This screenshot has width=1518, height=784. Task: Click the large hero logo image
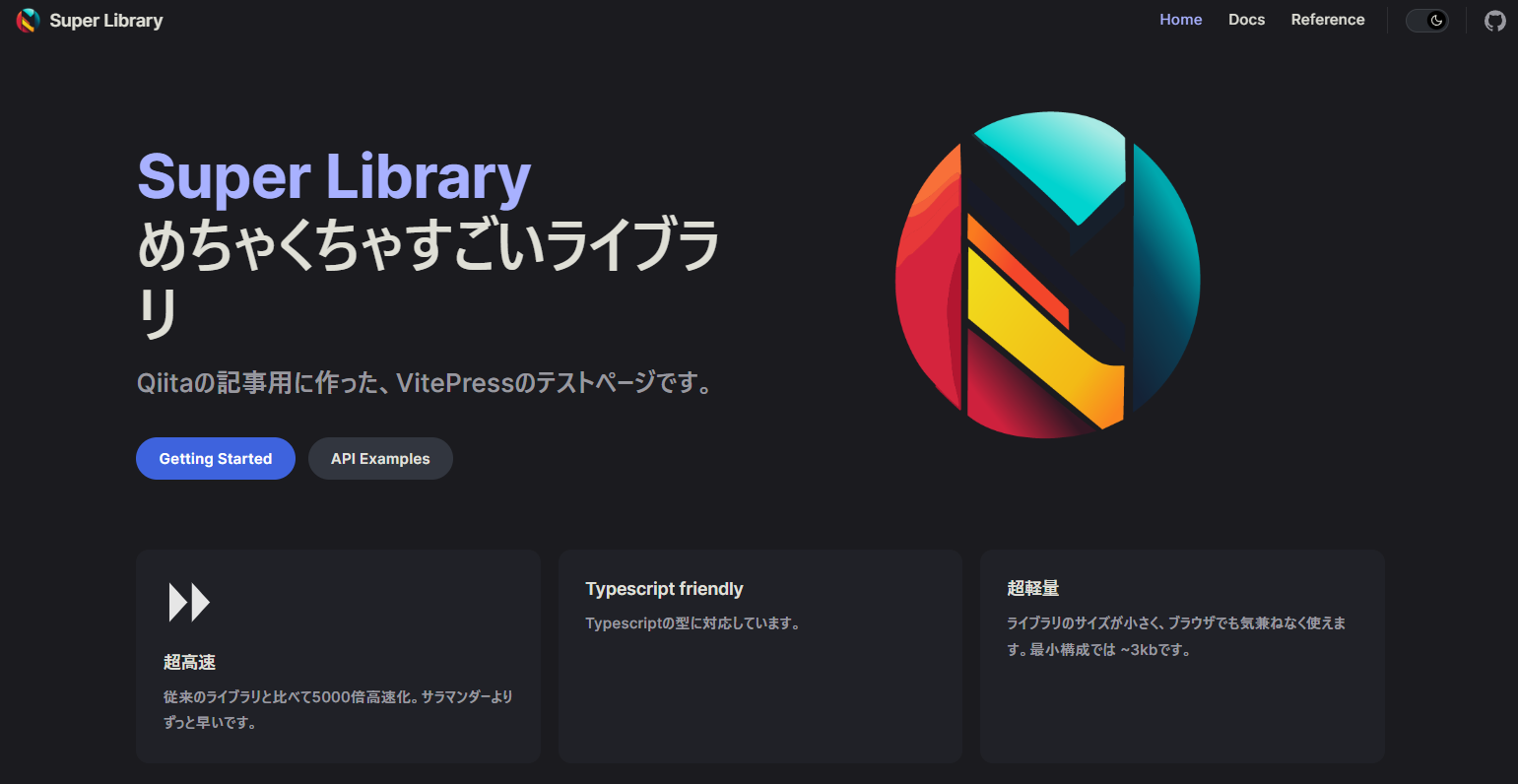point(1047,275)
